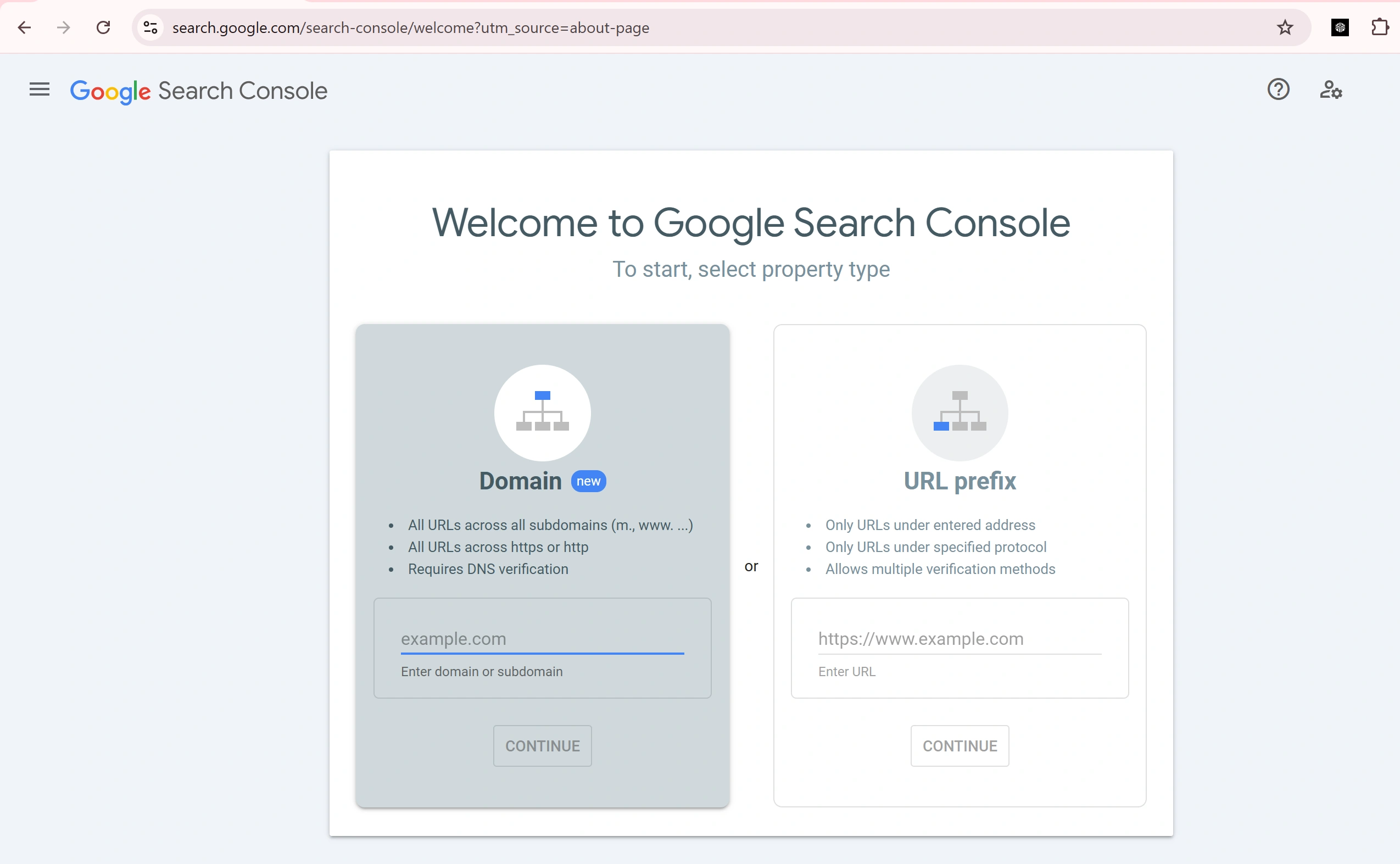Click CONTINUE under Domain
This screenshot has height=864, width=1400.
(x=542, y=746)
